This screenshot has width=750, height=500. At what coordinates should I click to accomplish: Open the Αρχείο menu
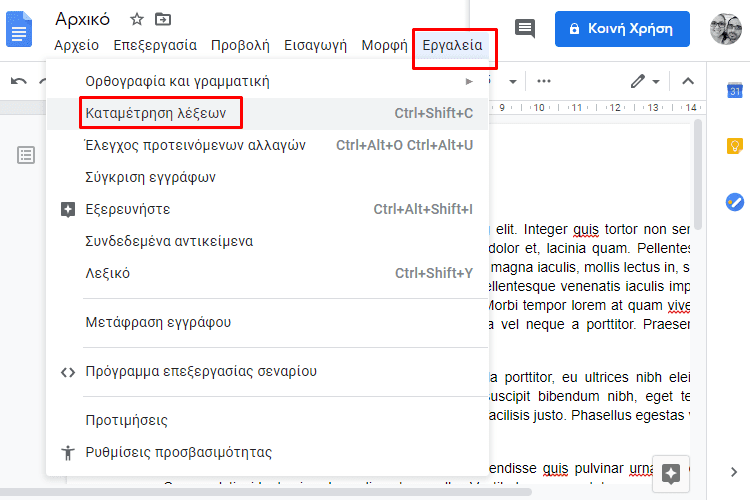coord(77,45)
